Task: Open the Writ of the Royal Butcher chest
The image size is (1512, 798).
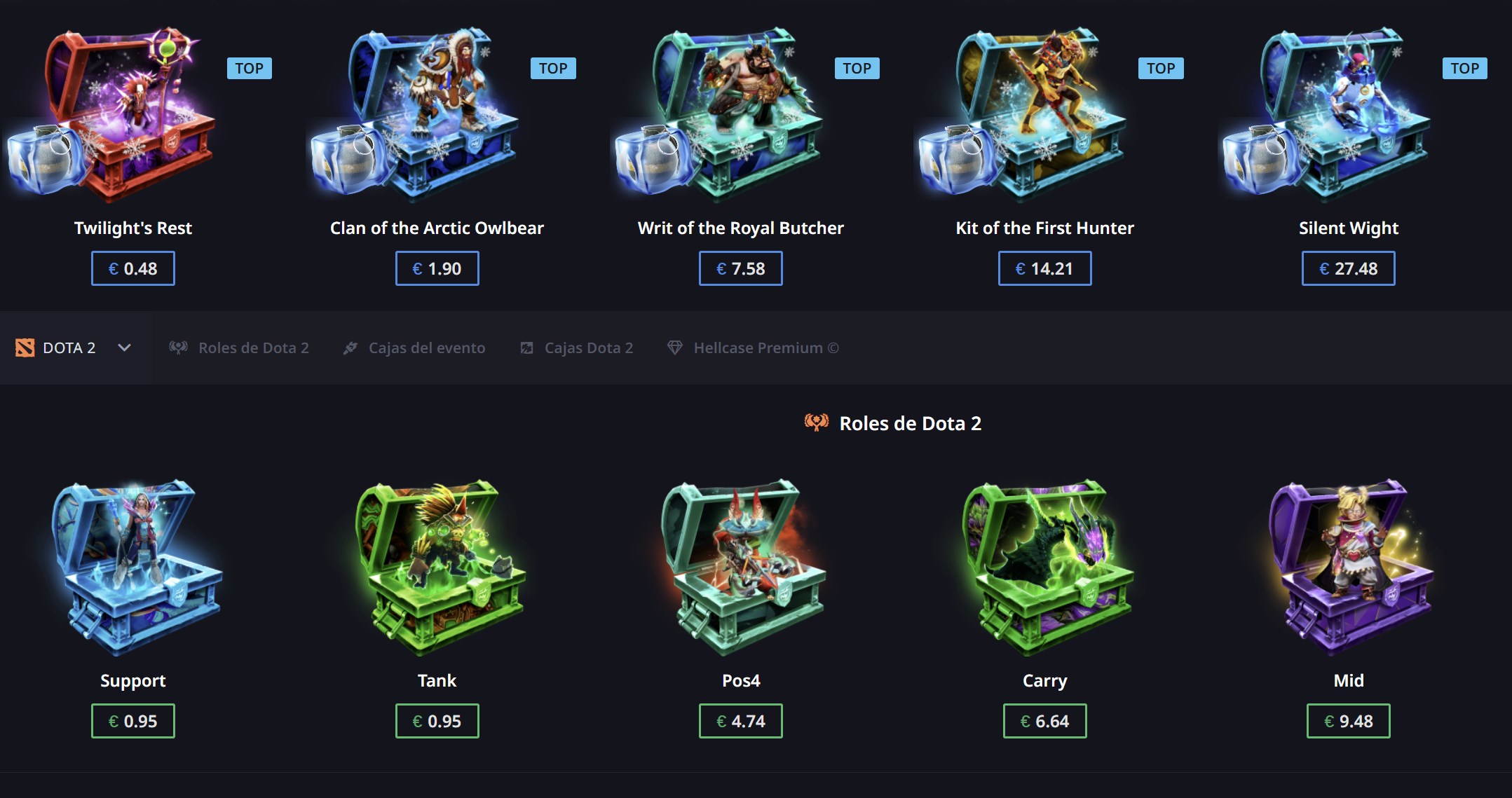Action: point(719,113)
